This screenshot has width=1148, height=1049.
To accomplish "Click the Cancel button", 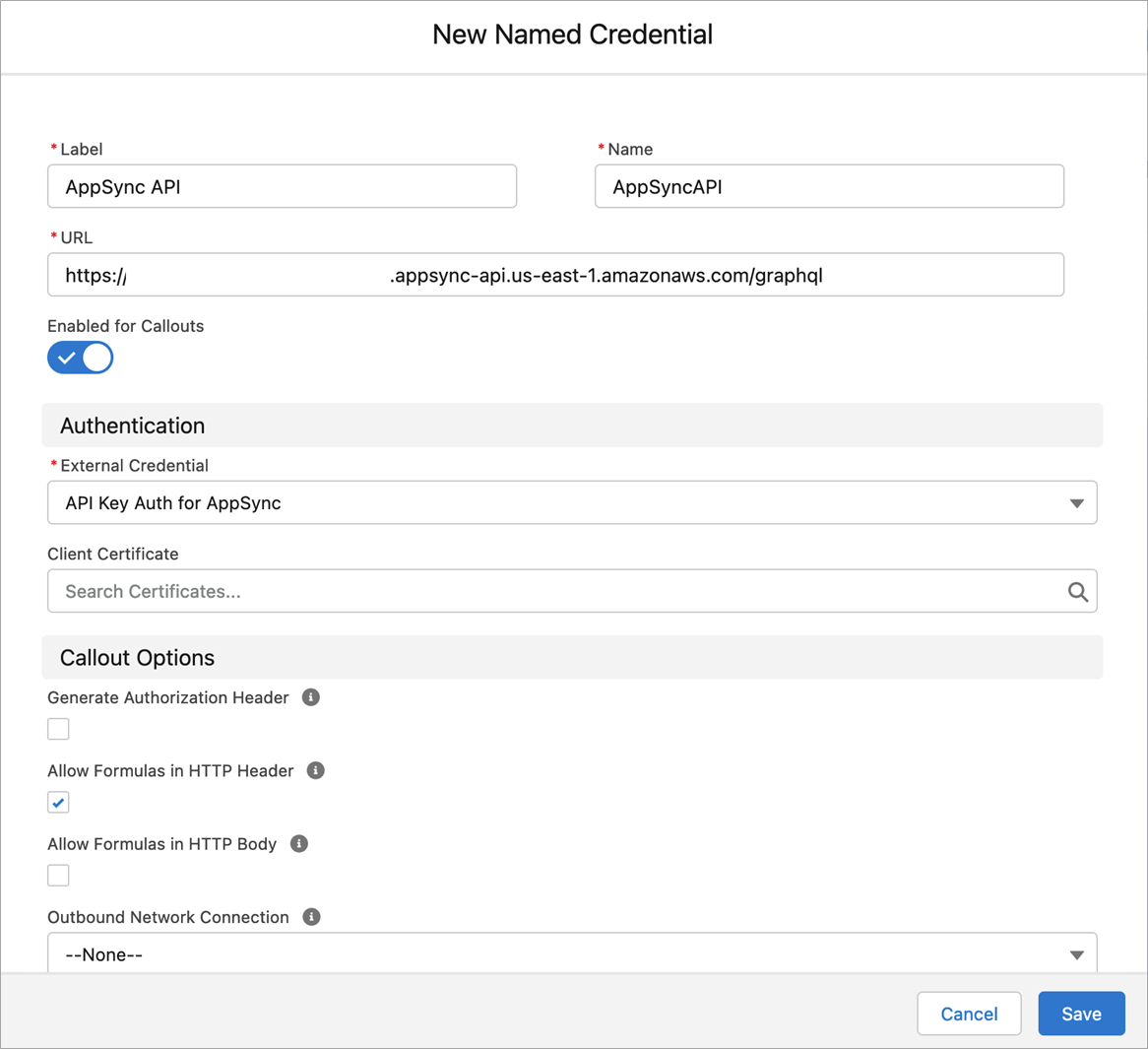I will pos(969,1014).
